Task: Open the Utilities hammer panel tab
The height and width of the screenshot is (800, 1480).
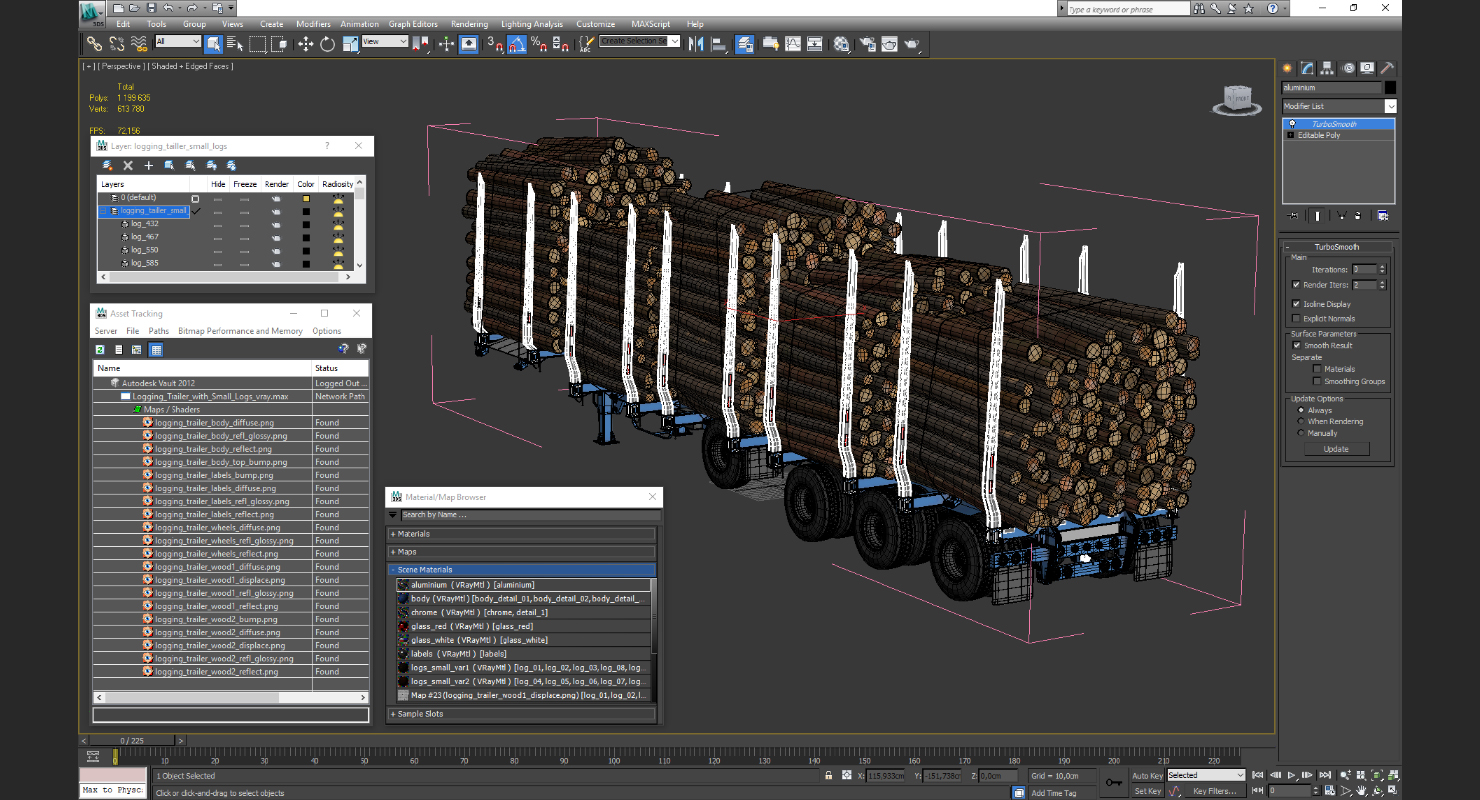Action: (x=1387, y=68)
